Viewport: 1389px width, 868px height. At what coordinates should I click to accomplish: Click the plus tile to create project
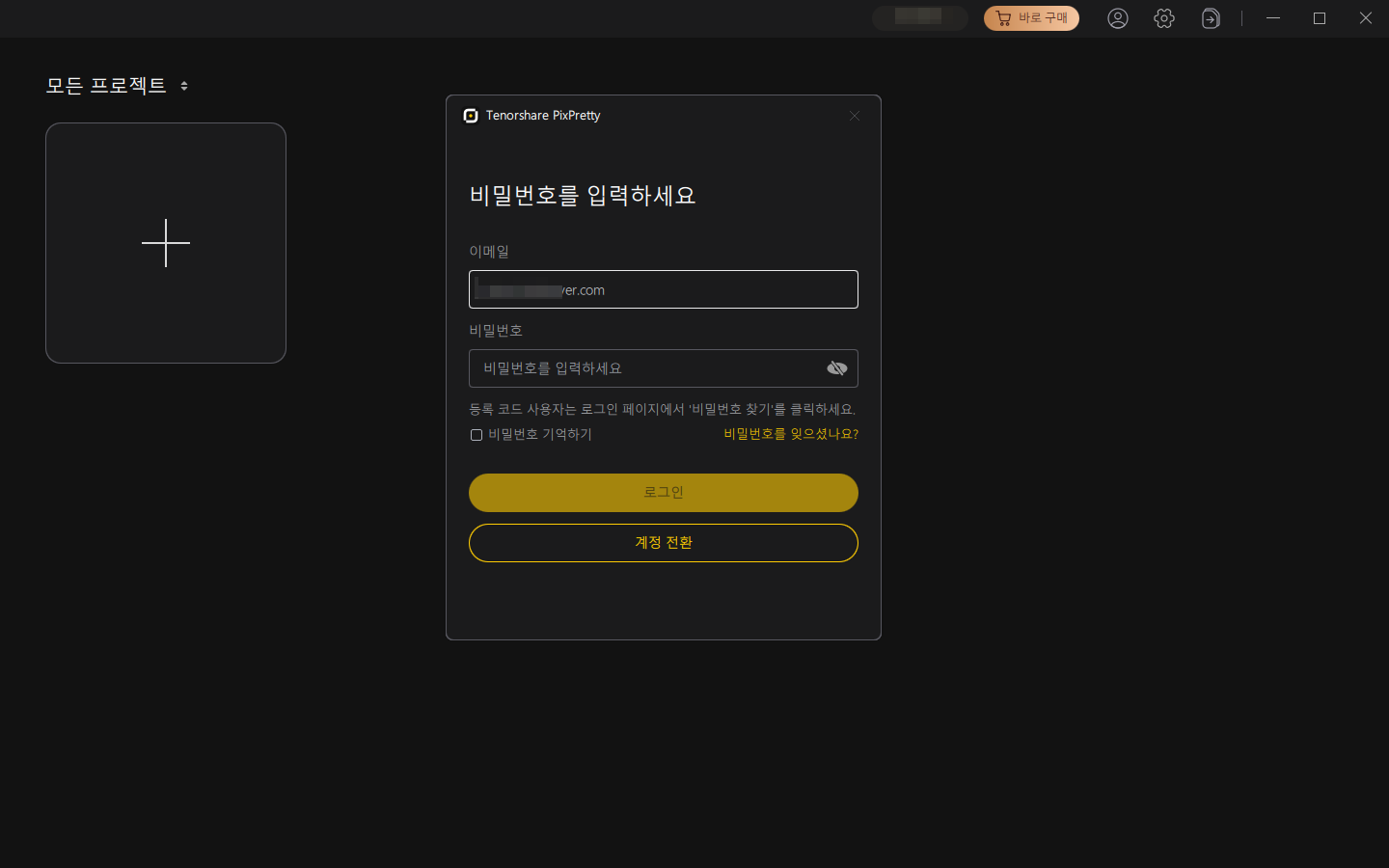[x=166, y=243]
